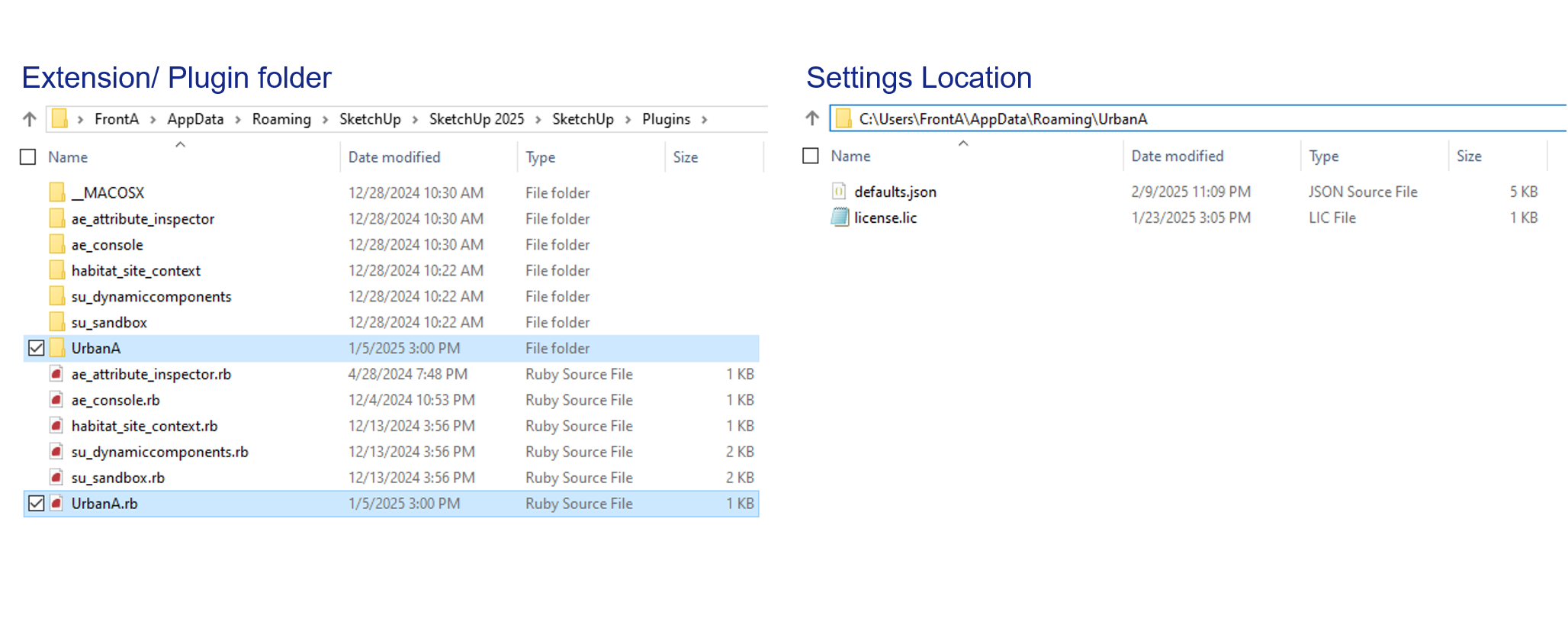Image resolution: width=1568 pixels, height=619 pixels.
Task: Navigate to Plugins in breadcrumb
Action: 666,119
